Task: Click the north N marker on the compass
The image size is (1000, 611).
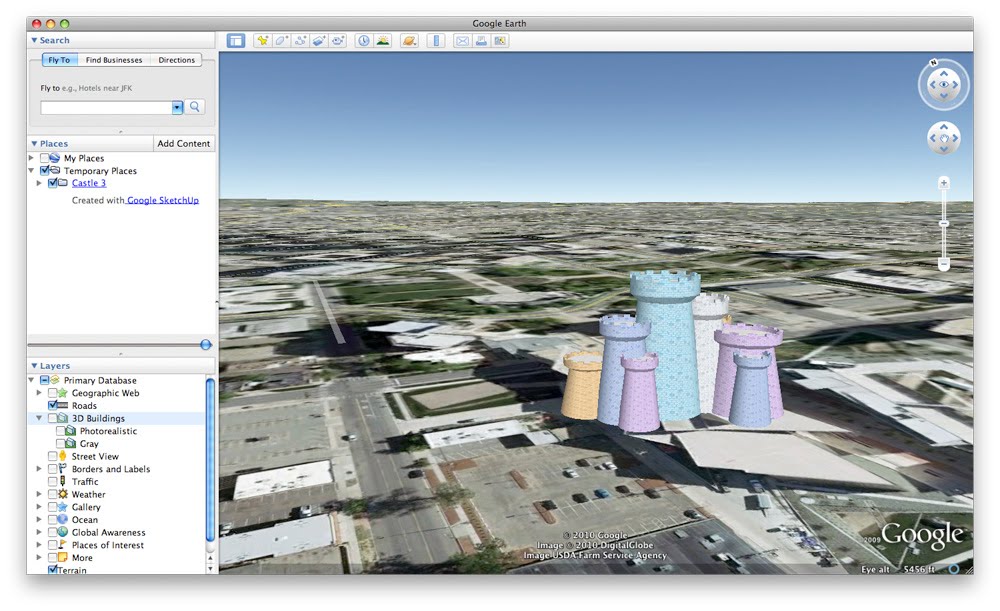Action: coord(934,63)
